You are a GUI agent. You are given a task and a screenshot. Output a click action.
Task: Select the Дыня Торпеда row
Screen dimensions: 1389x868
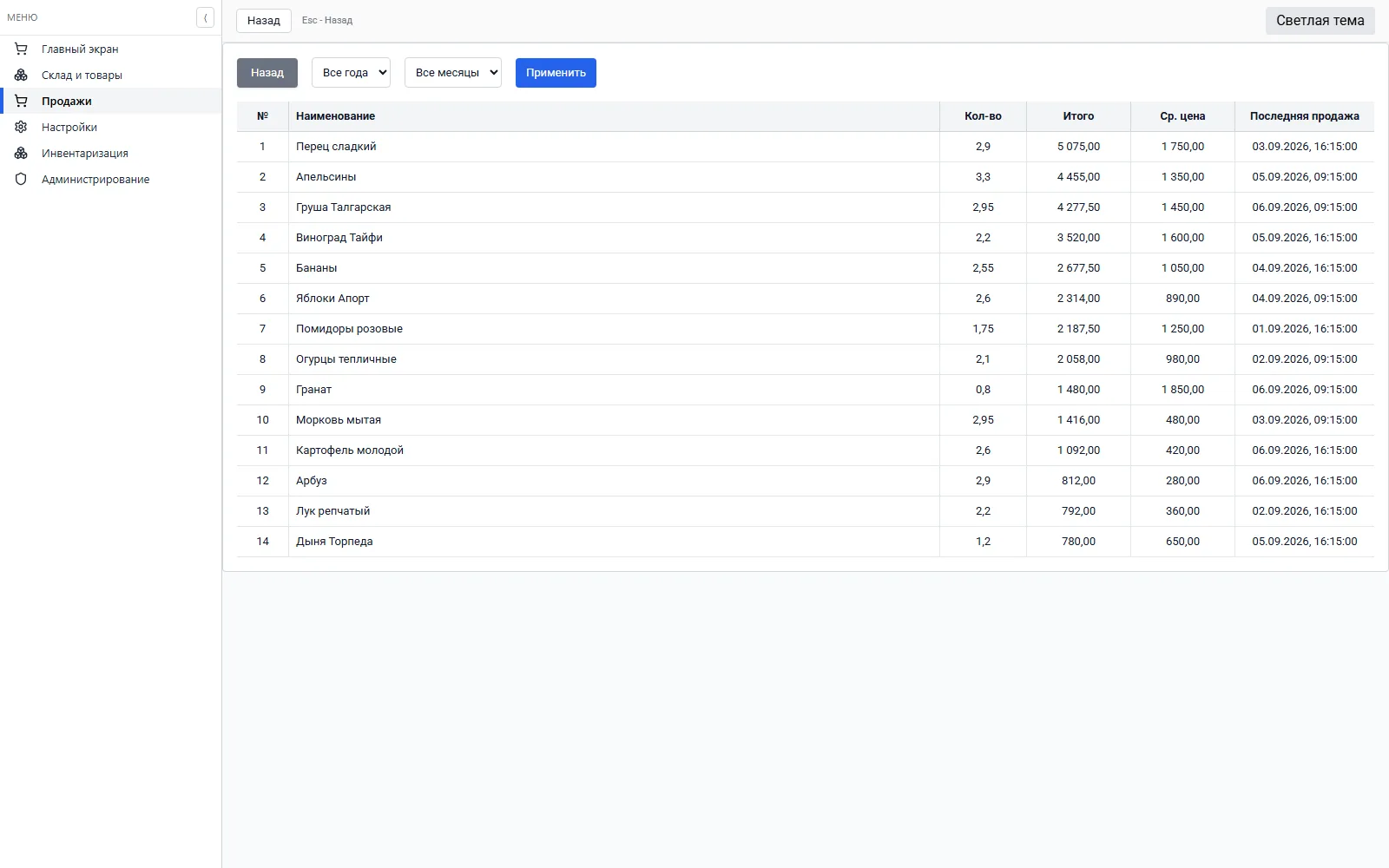(806, 542)
